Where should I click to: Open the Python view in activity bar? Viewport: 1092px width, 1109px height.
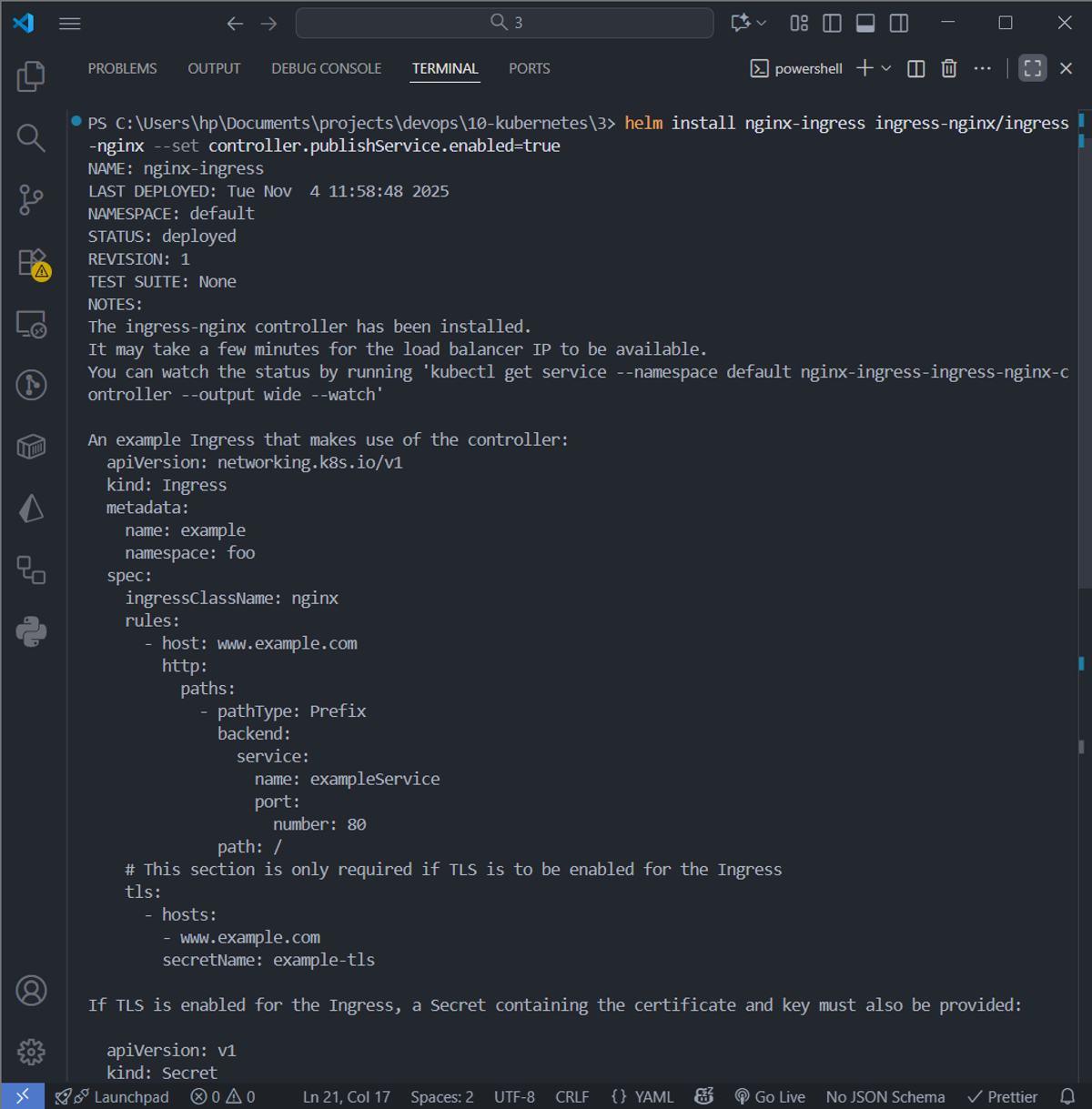coord(31,631)
